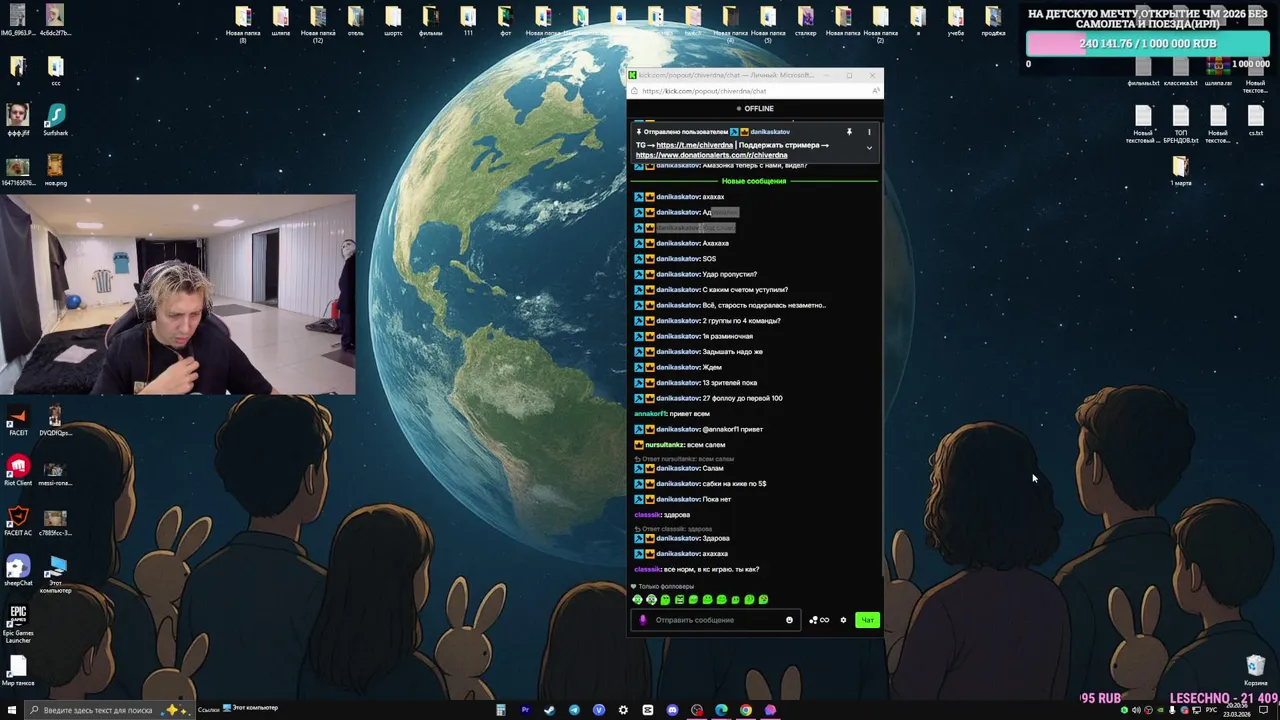Open фильмы.txt desktop file
The width and height of the screenshot is (1280, 720).
coord(1143,72)
